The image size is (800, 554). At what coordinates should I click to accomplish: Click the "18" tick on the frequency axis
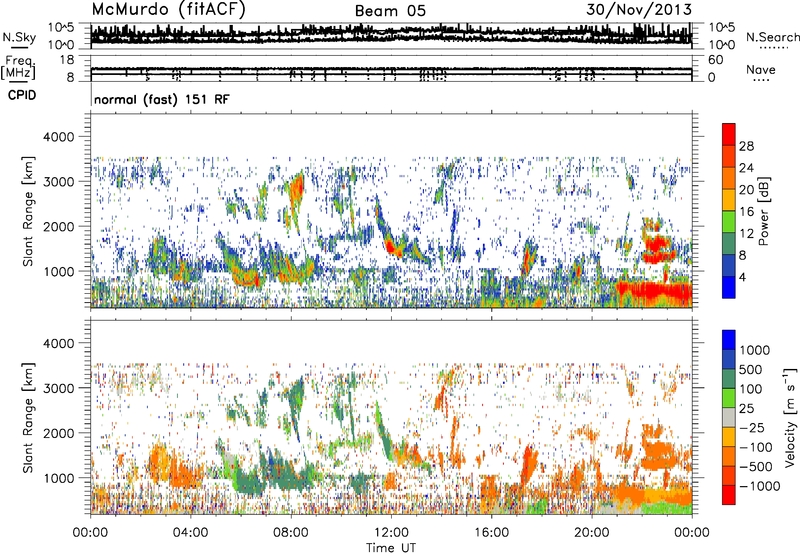point(67,60)
